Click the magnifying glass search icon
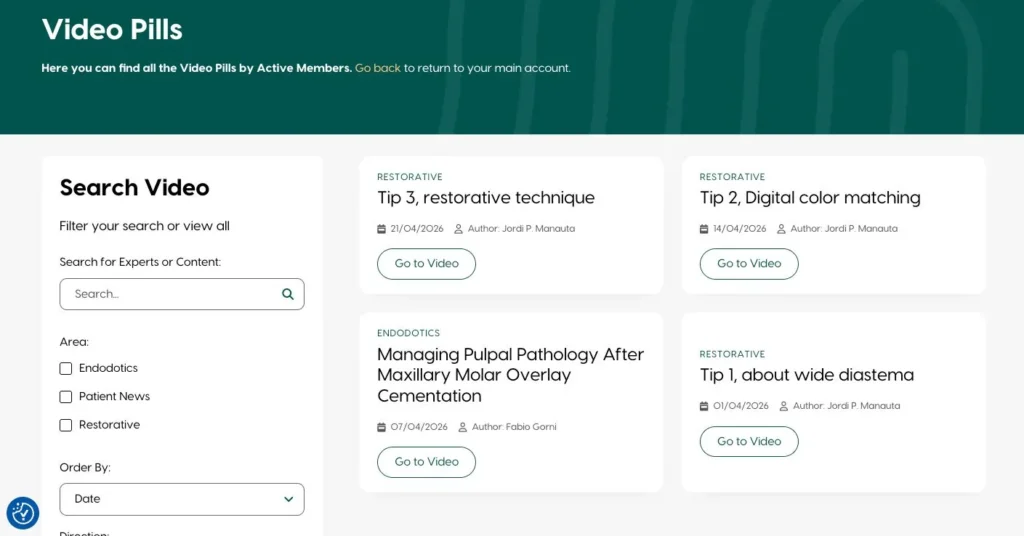The image size is (1024, 536). (288, 294)
